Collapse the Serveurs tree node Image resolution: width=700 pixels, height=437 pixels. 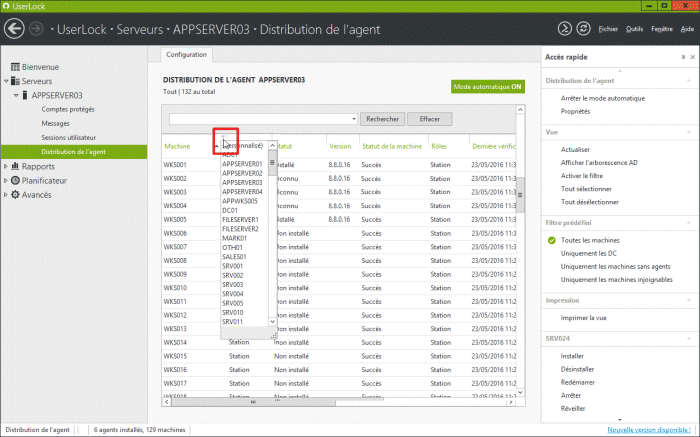coord(6,81)
